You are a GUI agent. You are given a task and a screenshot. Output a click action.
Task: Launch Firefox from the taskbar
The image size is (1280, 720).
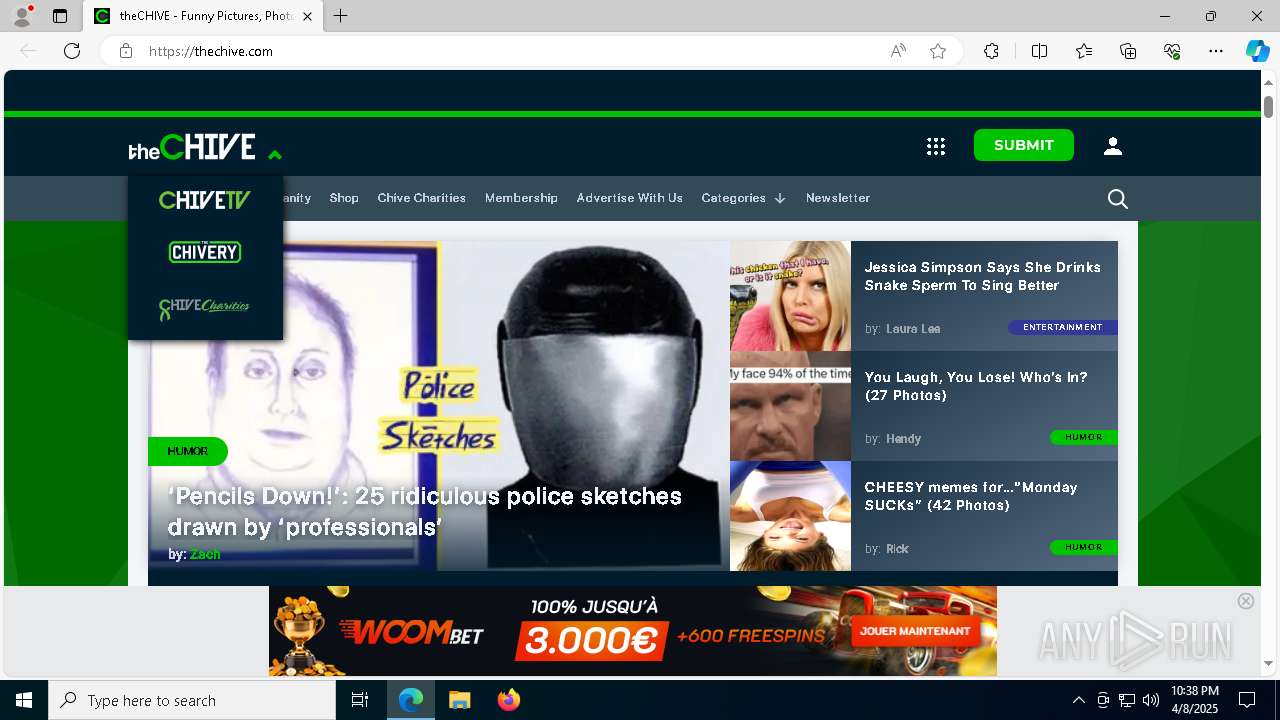[x=509, y=700]
